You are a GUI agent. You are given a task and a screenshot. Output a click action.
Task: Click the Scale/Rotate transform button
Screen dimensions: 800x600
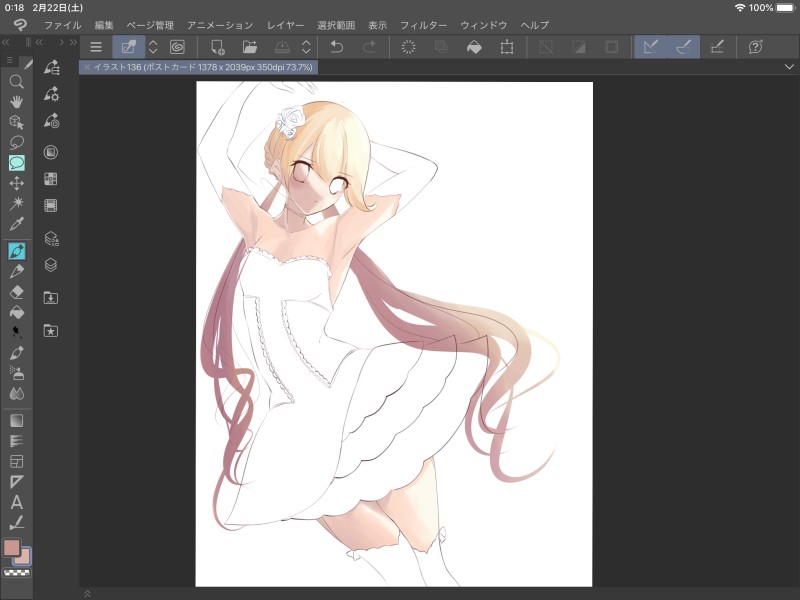(507, 47)
